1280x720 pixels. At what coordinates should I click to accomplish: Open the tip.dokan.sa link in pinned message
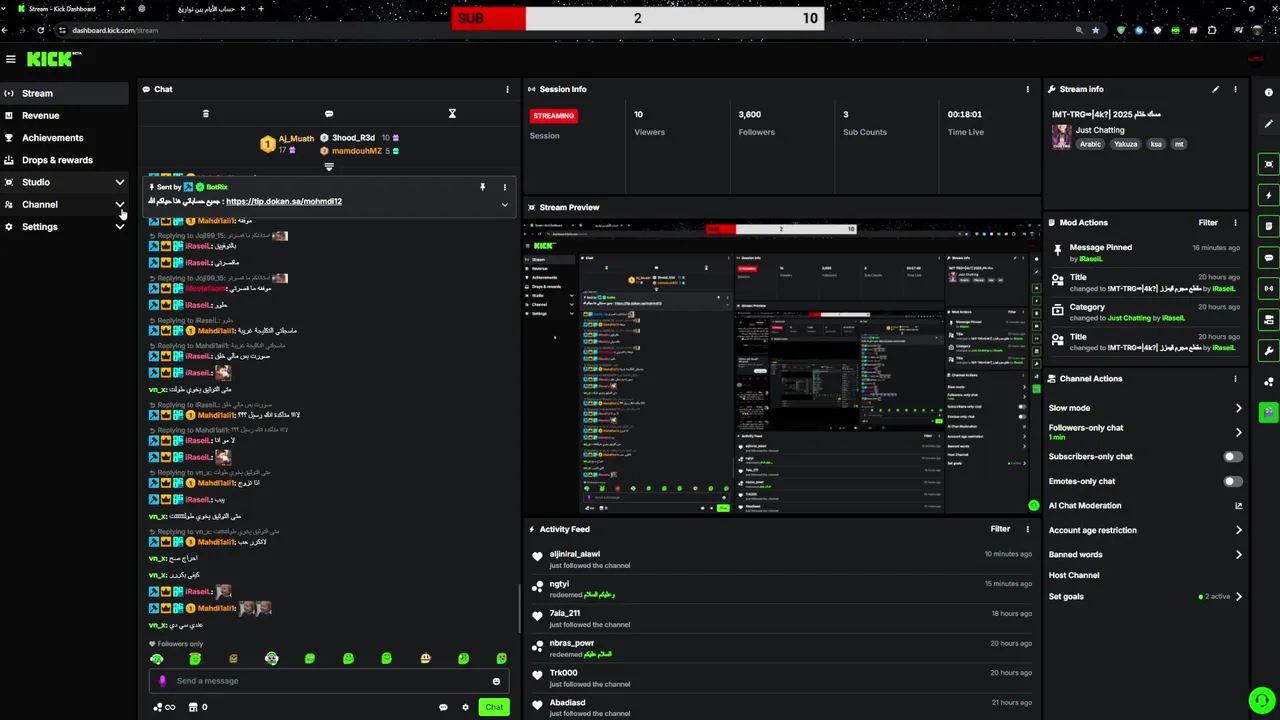(x=284, y=201)
